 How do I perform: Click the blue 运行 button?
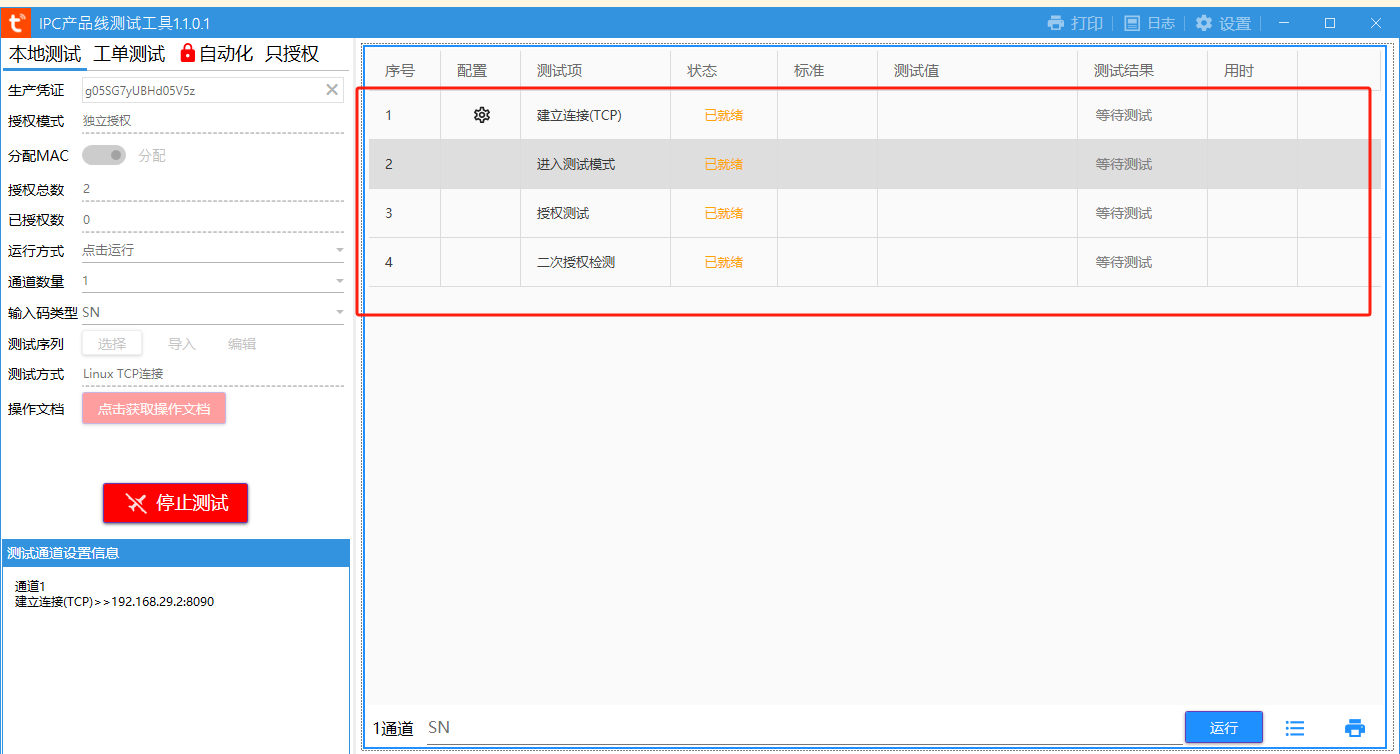(x=1224, y=727)
